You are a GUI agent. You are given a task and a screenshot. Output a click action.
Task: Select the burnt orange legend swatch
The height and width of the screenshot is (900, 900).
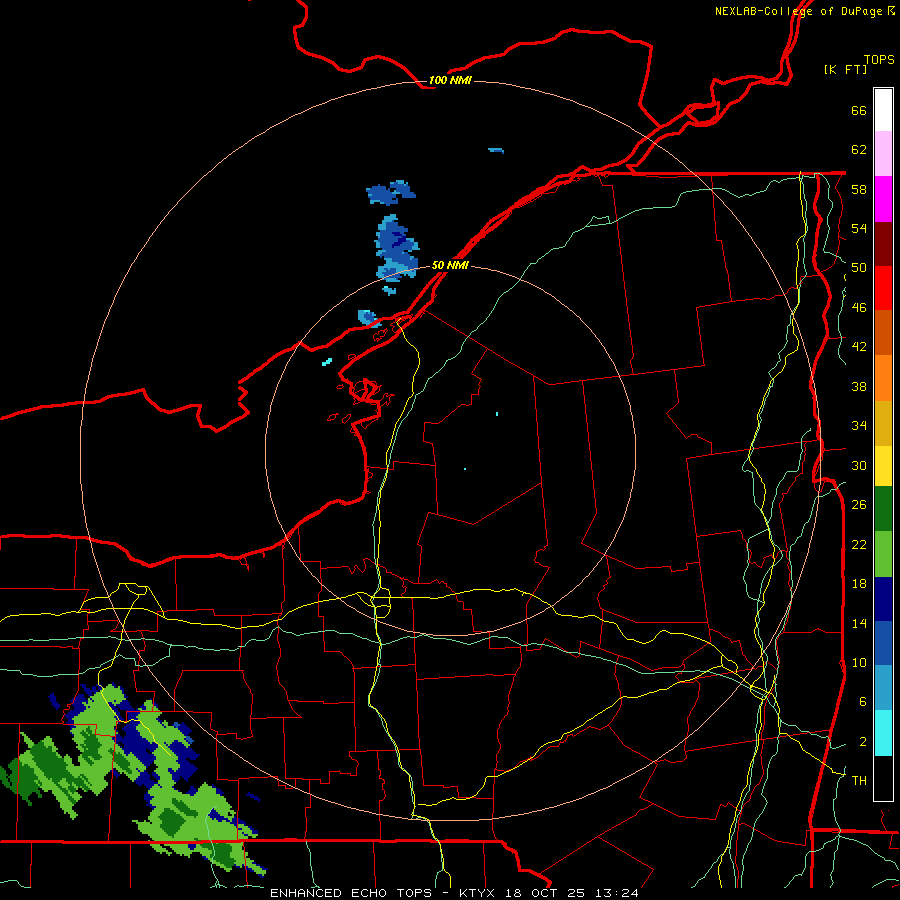883,332
